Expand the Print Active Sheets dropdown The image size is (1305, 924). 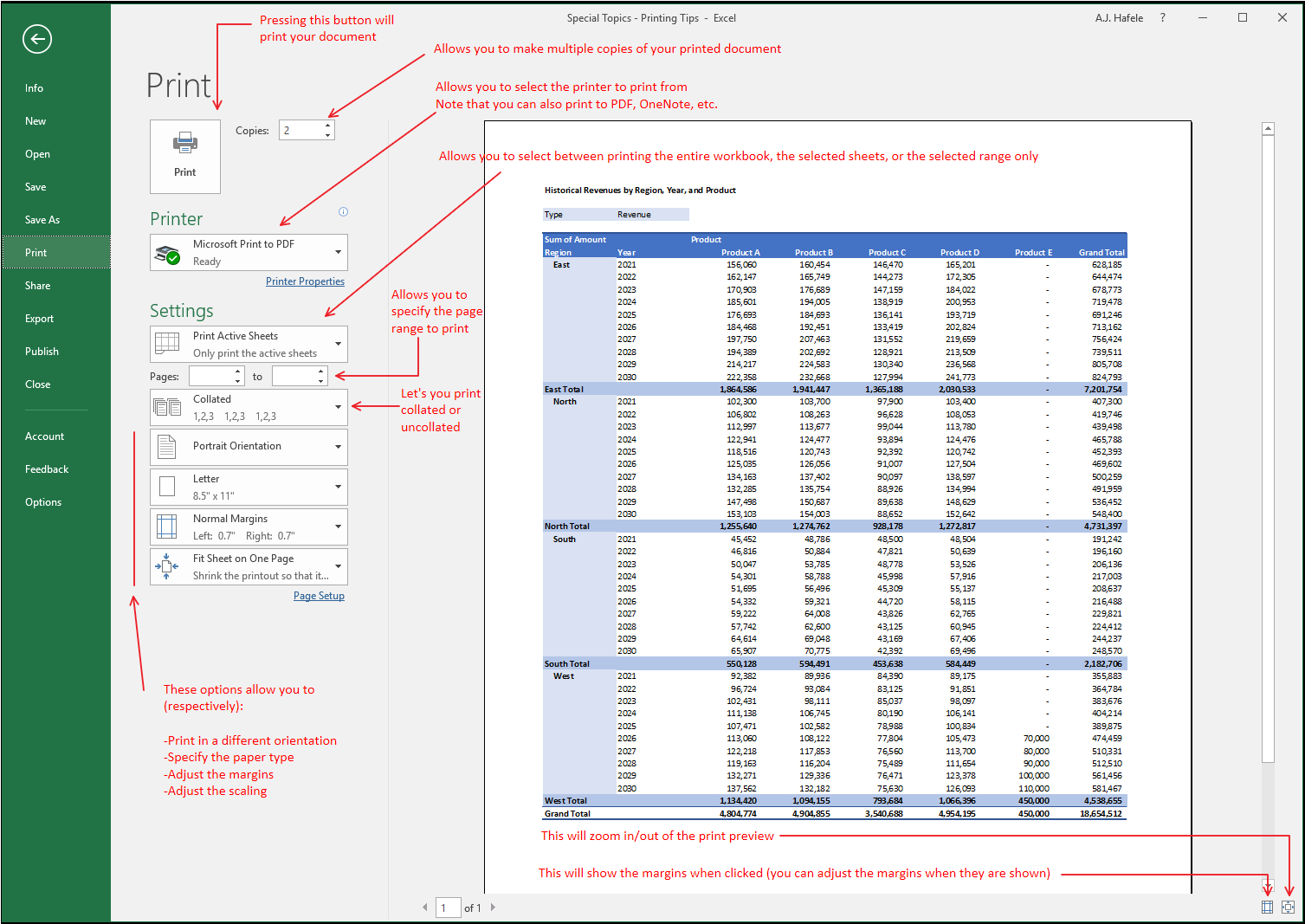coord(249,344)
